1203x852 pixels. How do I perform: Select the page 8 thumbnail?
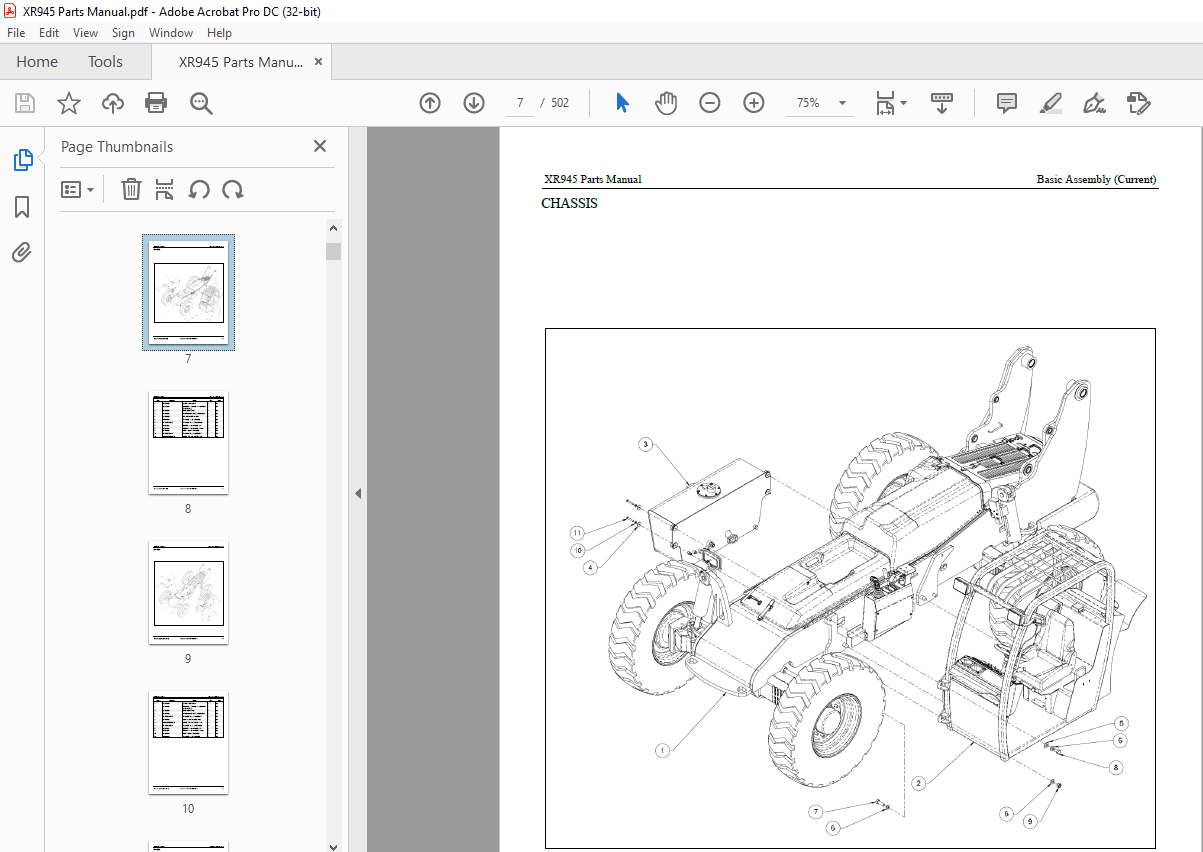[x=188, y=442]
